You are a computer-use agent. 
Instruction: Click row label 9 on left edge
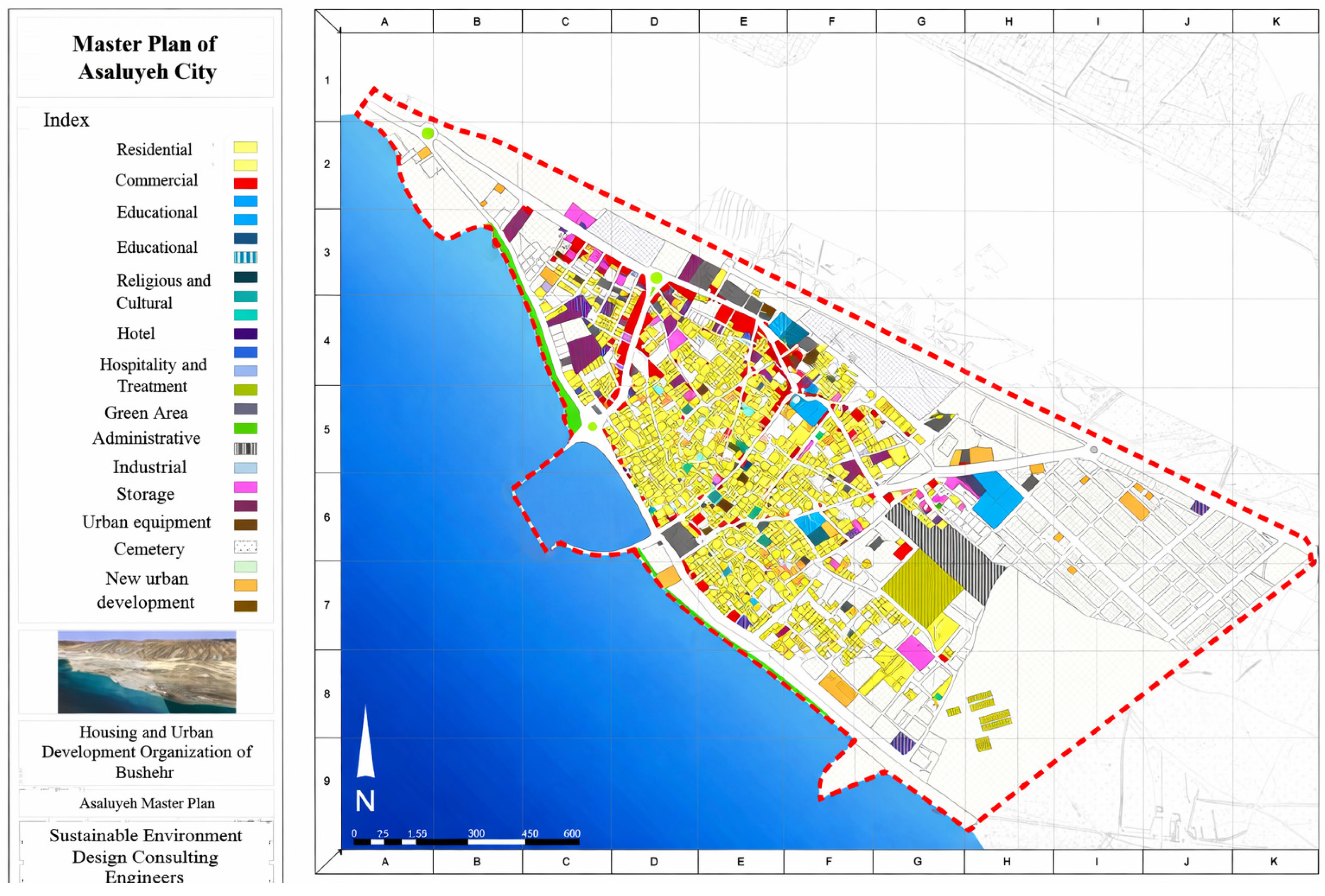327,780
